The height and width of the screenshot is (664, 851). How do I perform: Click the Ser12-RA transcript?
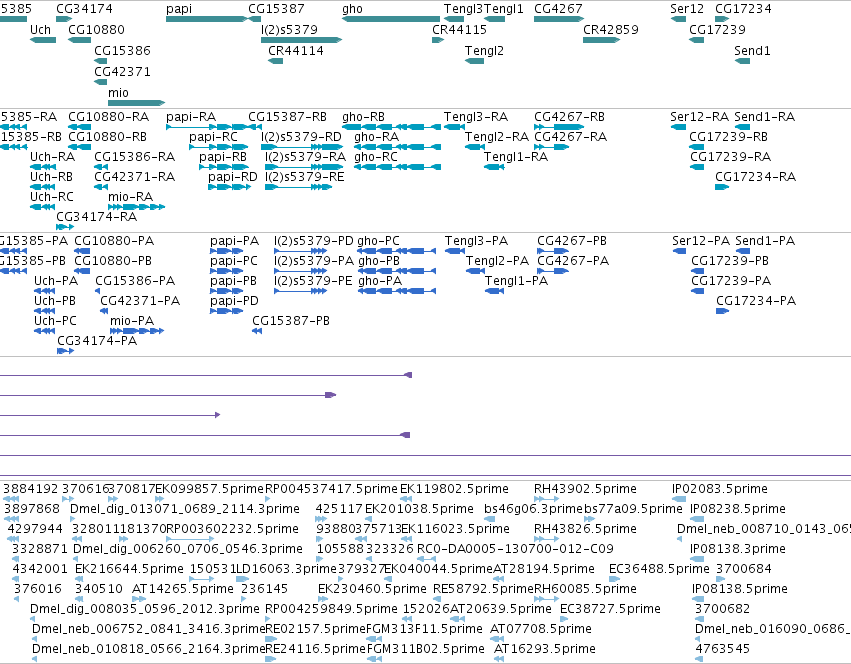tap(678, 127)
